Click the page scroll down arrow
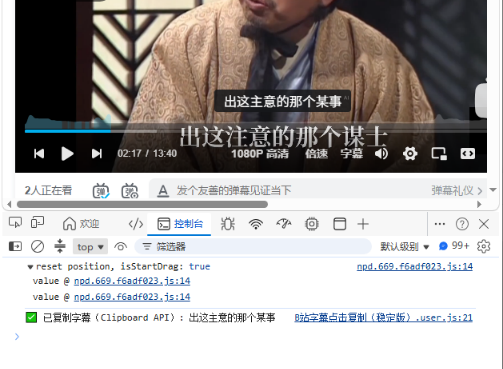503x369 pixels. click(x=493, y=190)
